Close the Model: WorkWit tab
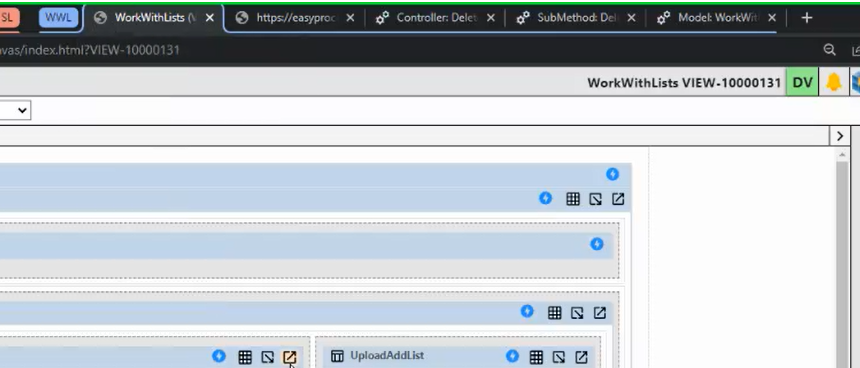This screenshot has width=860, height=368. point(771,18)
